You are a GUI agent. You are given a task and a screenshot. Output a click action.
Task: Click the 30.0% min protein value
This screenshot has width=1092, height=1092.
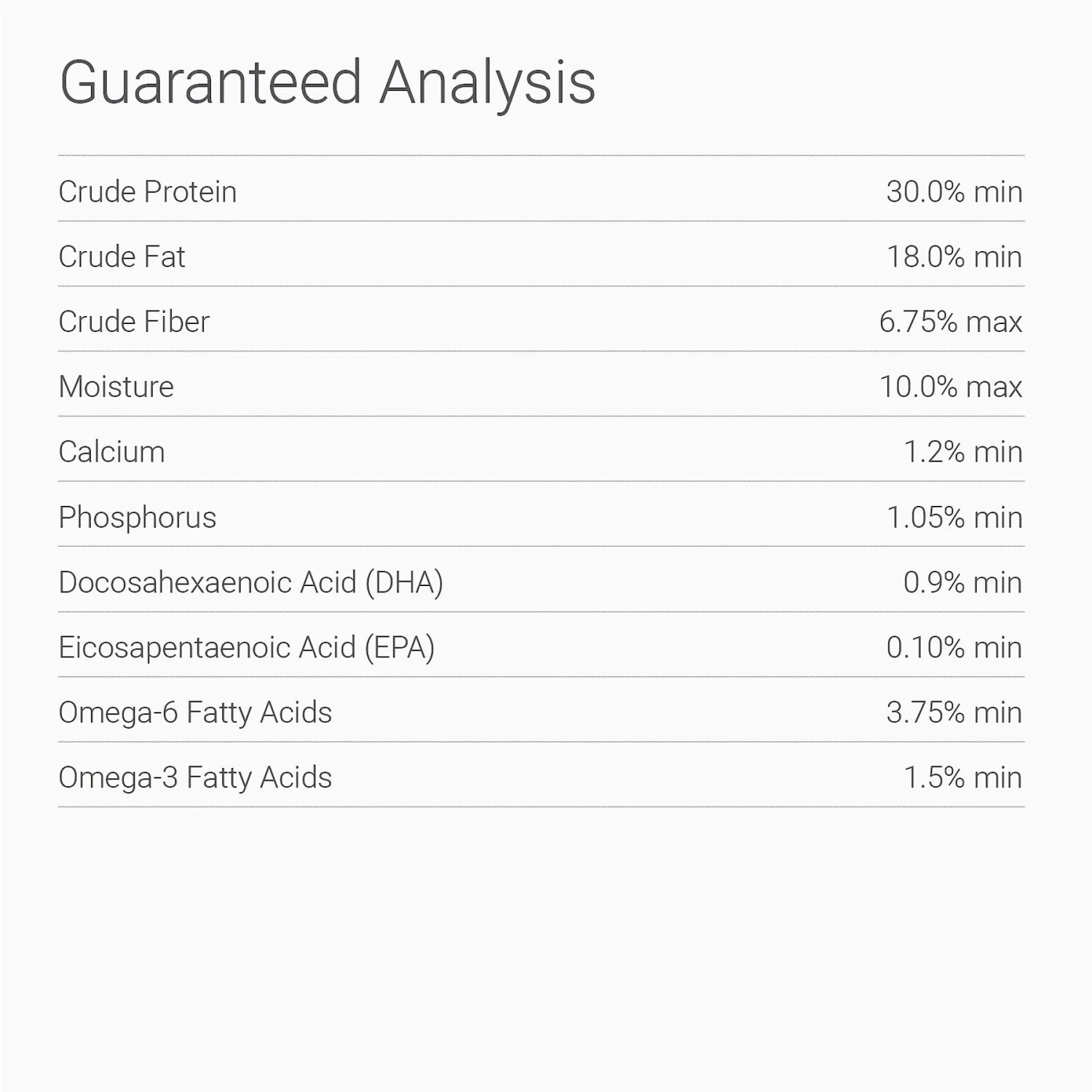(954, 192)
